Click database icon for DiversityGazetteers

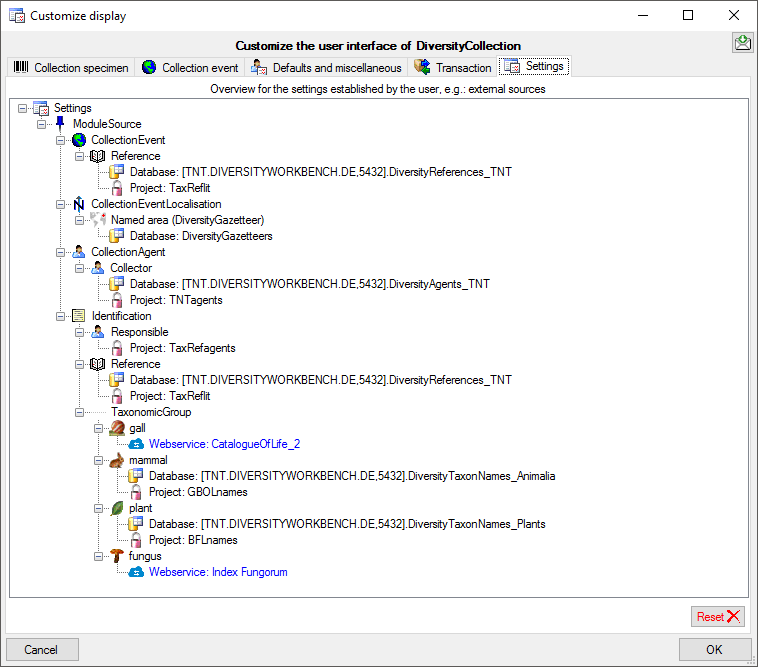tap(117, 235)
